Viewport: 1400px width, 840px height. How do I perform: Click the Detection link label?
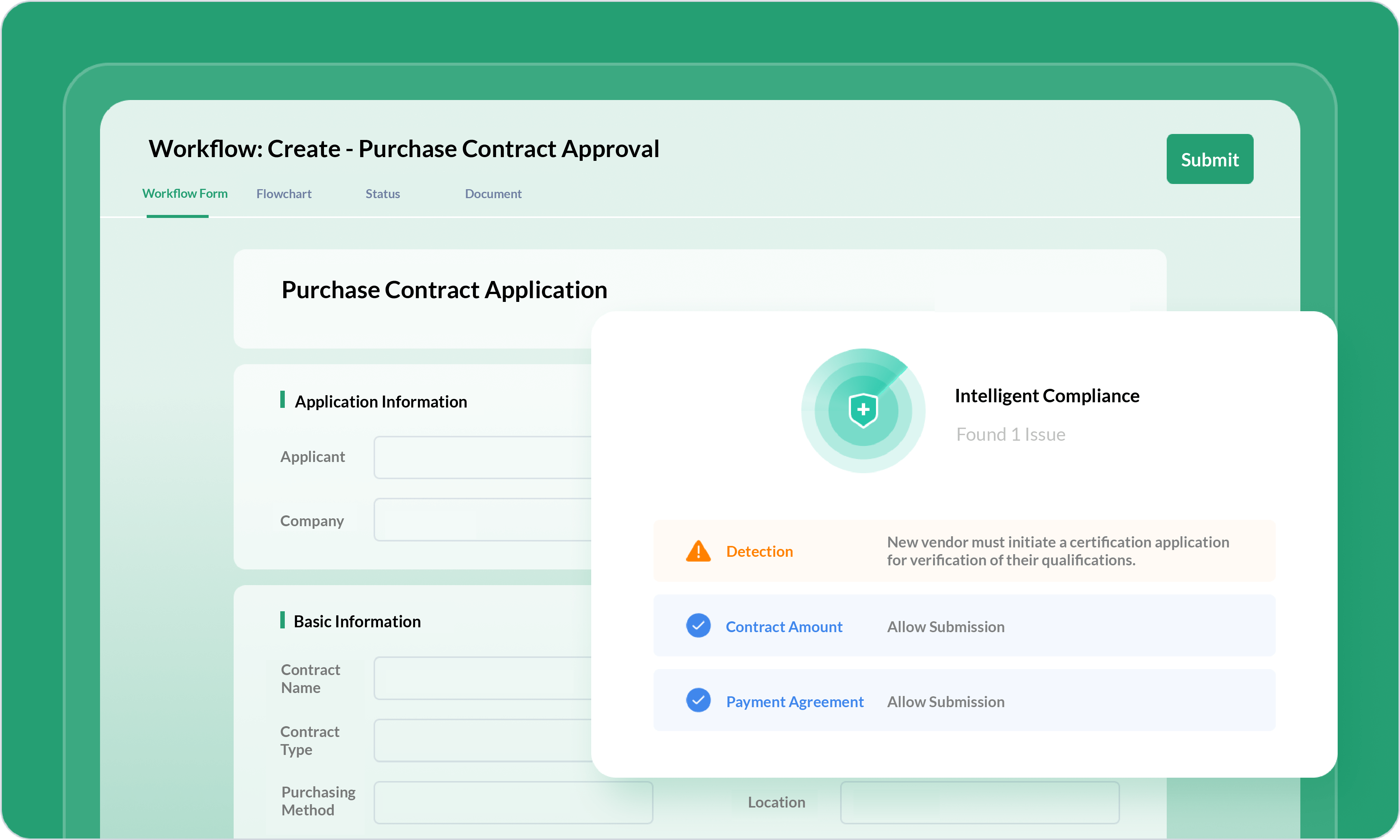click(x=759, y=551)
